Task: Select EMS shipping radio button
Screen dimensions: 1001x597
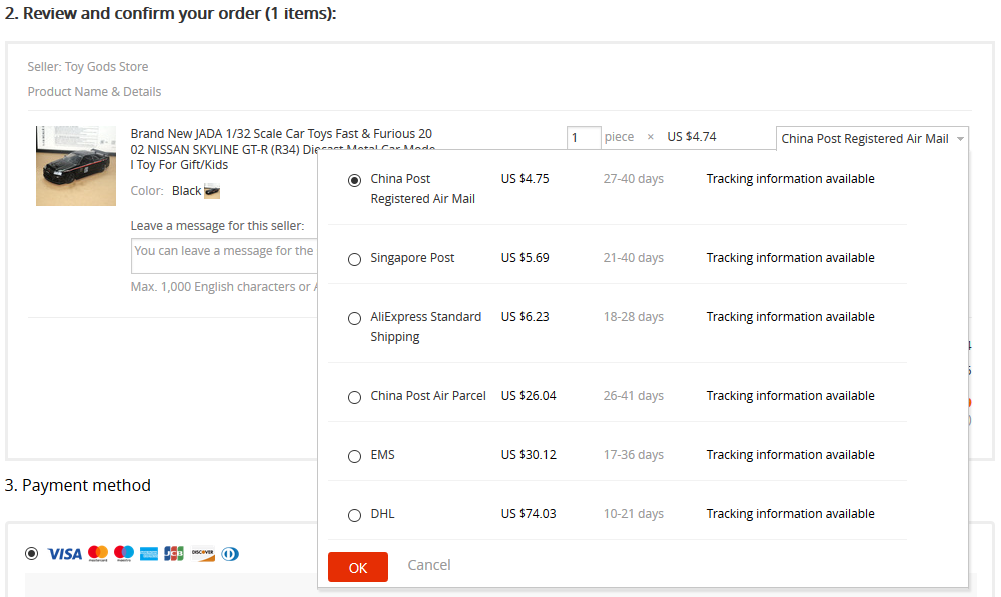Action: pos(354,456)
